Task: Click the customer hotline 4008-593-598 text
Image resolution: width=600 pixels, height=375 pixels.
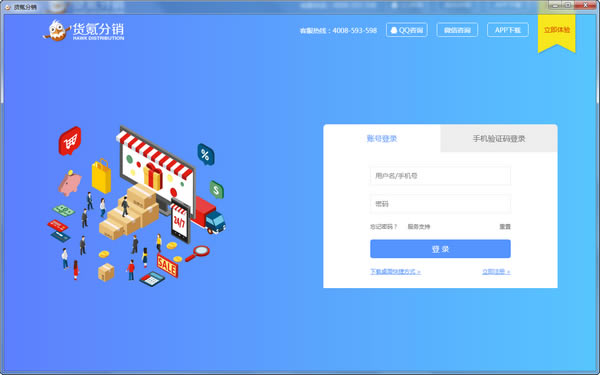Action: 338,30
